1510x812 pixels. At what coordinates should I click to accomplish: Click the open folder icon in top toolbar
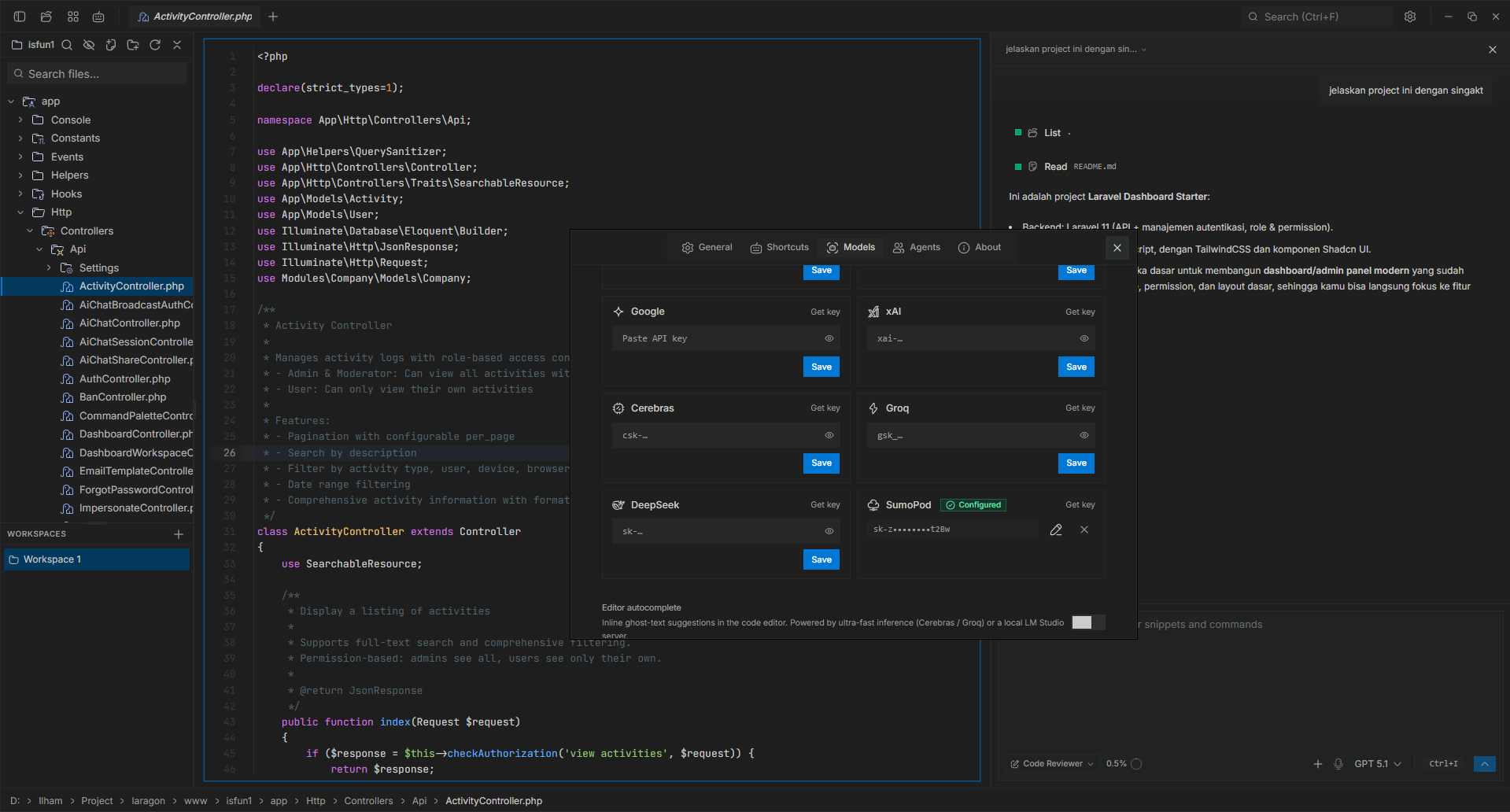pos(46,17)
